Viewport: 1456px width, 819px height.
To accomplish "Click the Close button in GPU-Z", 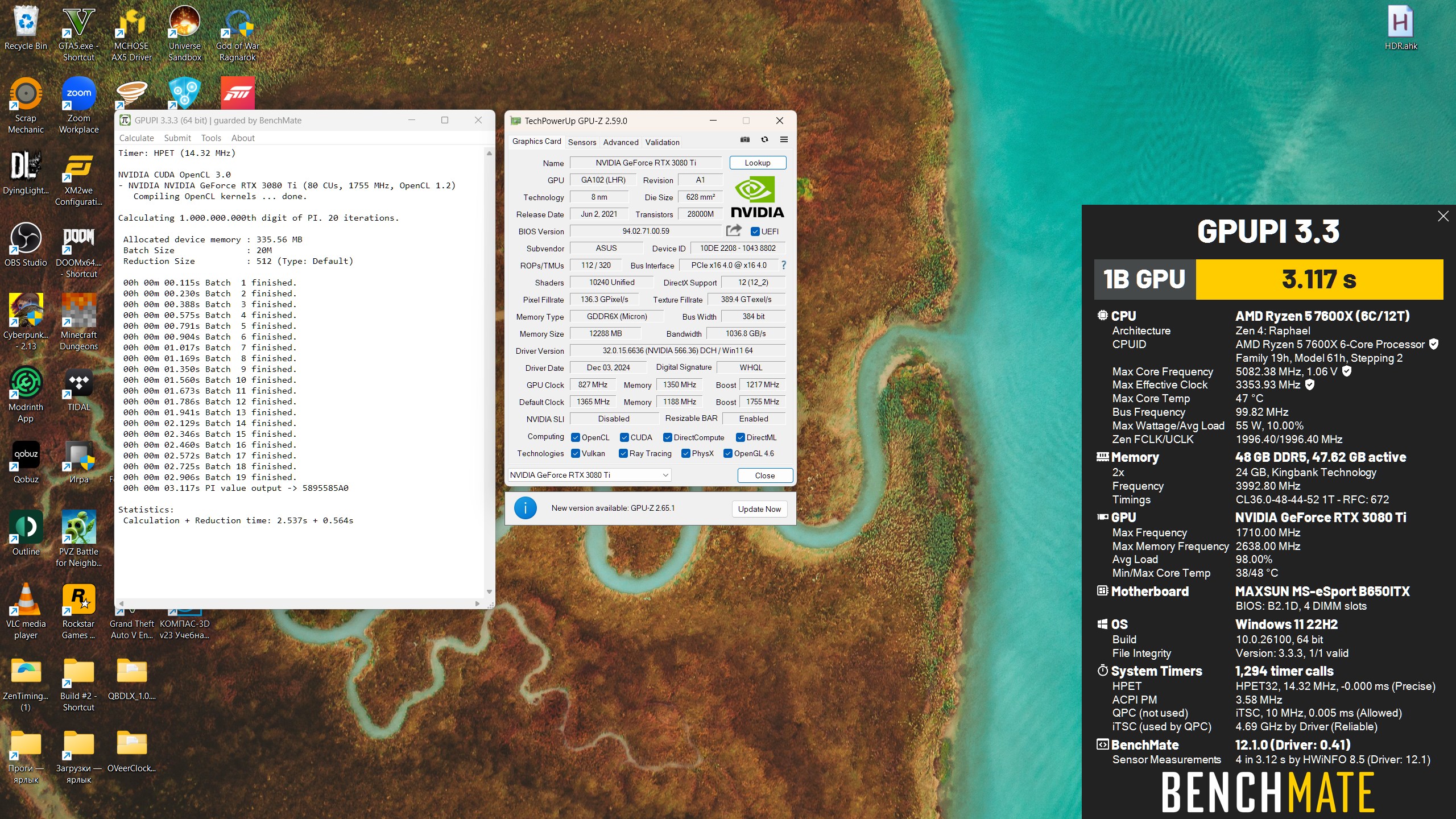I will [x=765, y=475].
